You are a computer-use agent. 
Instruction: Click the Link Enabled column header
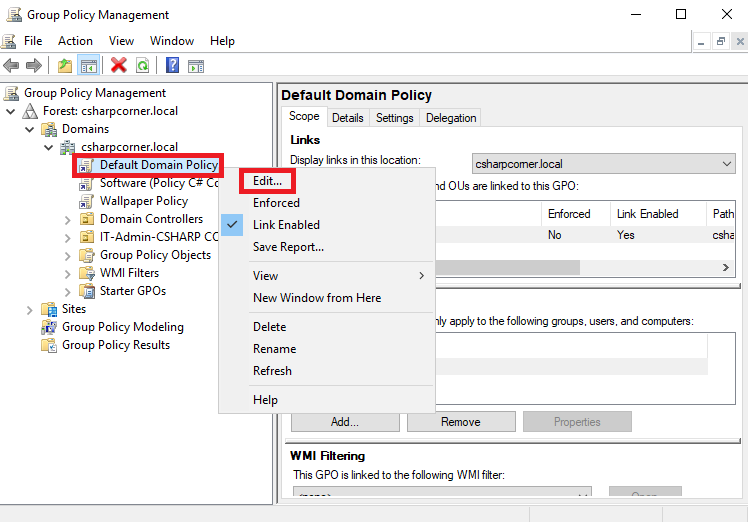point(658,214)
